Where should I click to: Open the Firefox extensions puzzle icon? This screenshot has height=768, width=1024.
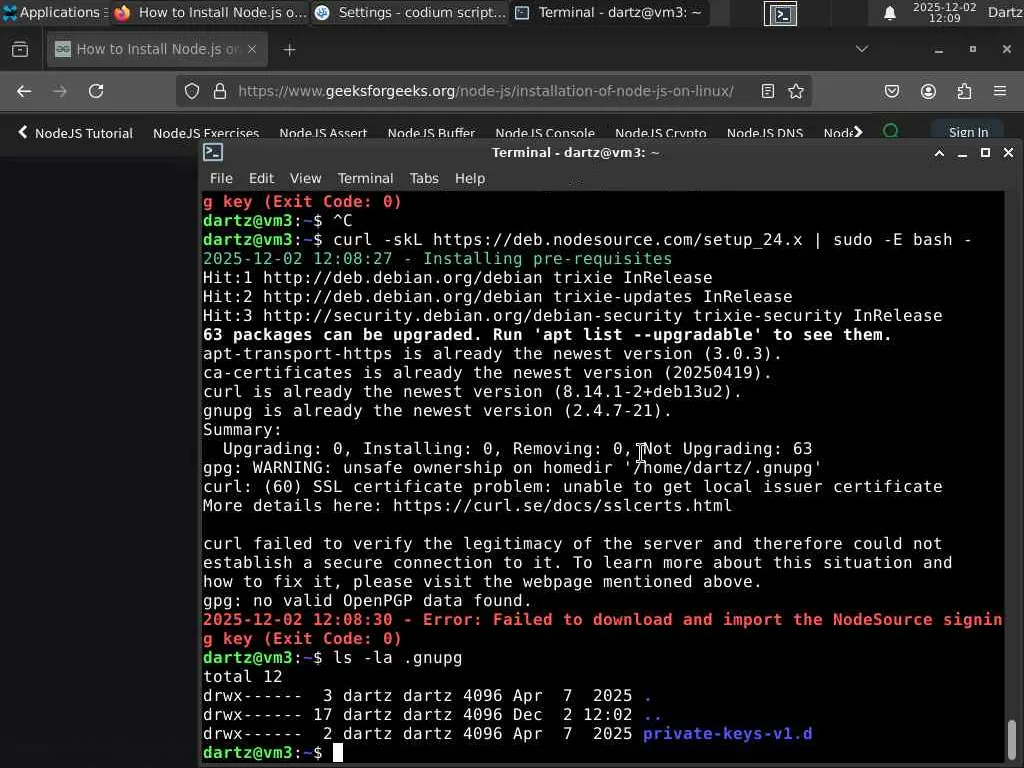964,91
